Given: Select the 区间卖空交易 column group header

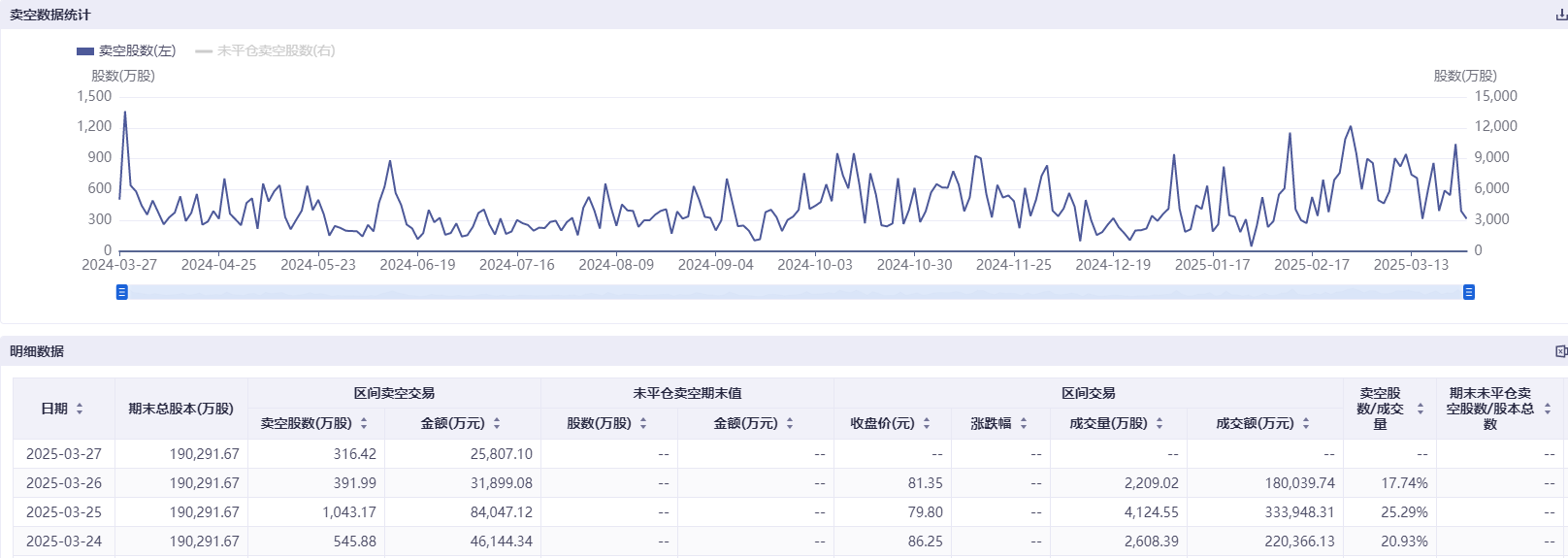Looking at the screenshot, I should click(x=394, y=393).
